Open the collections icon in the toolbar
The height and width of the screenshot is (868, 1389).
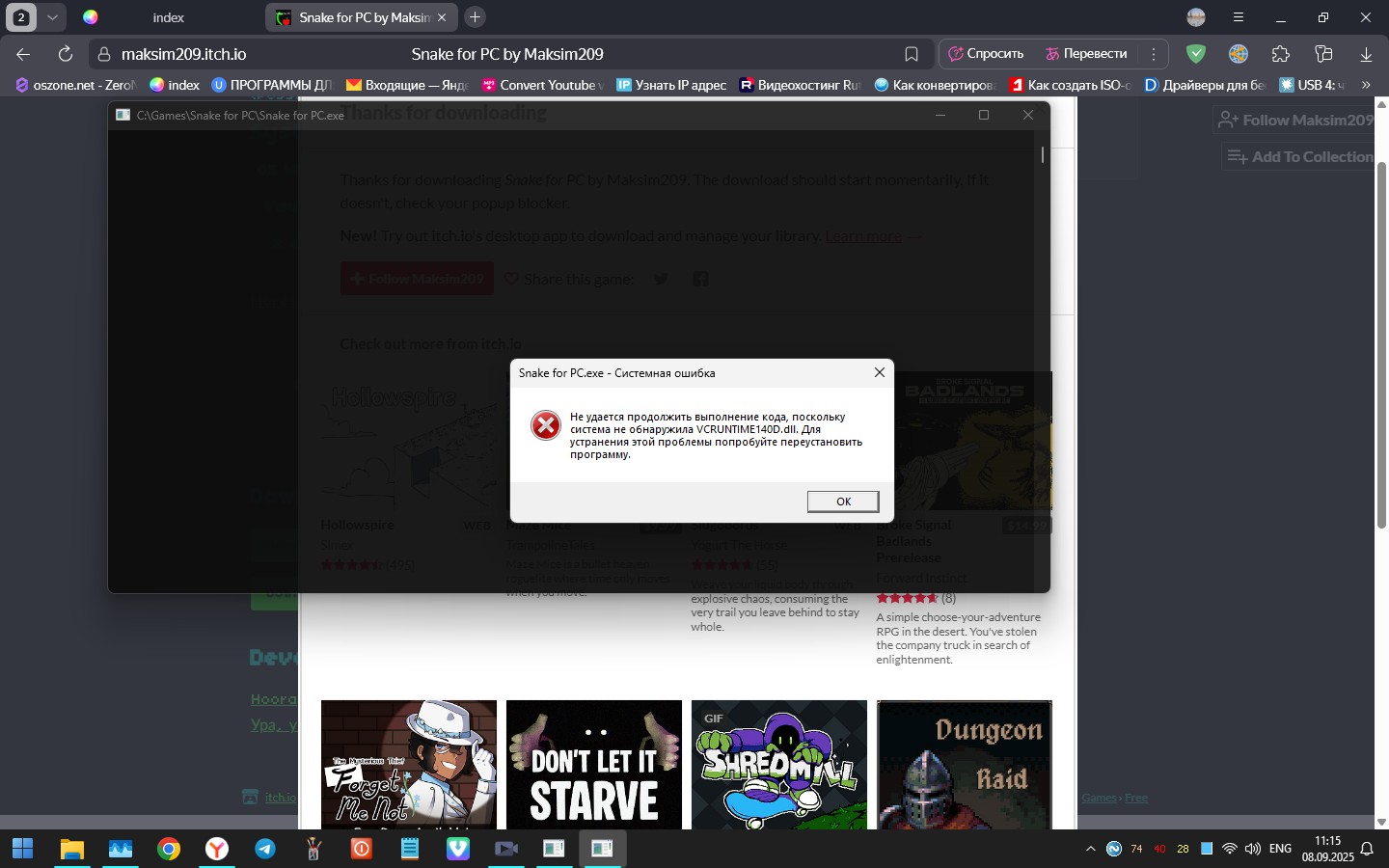click(1323, 54)
